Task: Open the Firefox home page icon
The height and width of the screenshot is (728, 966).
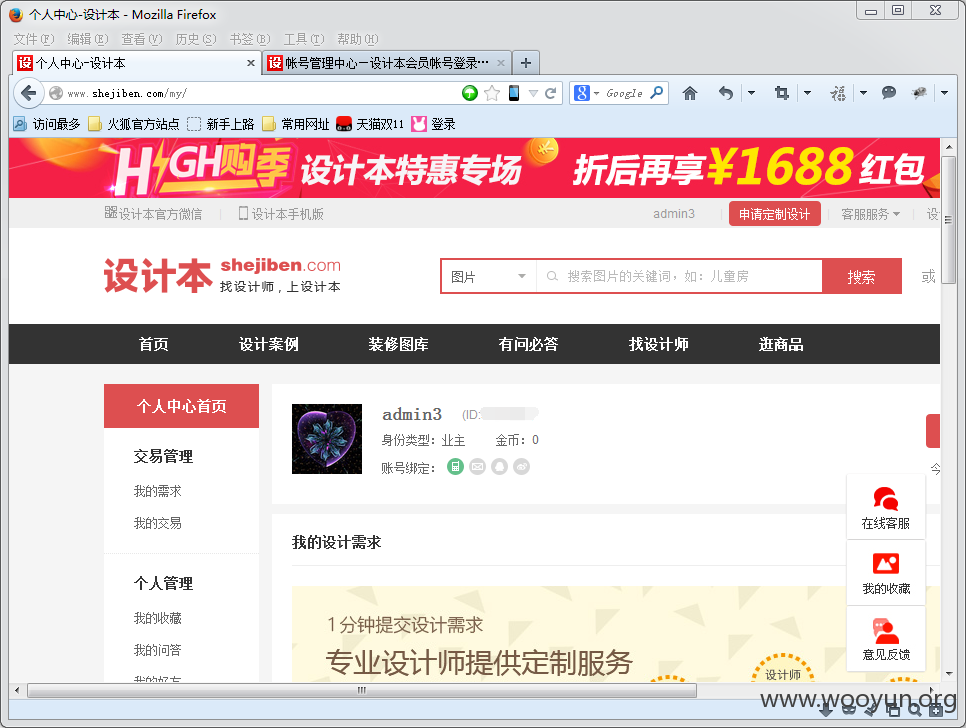Action: coord(689,93)
